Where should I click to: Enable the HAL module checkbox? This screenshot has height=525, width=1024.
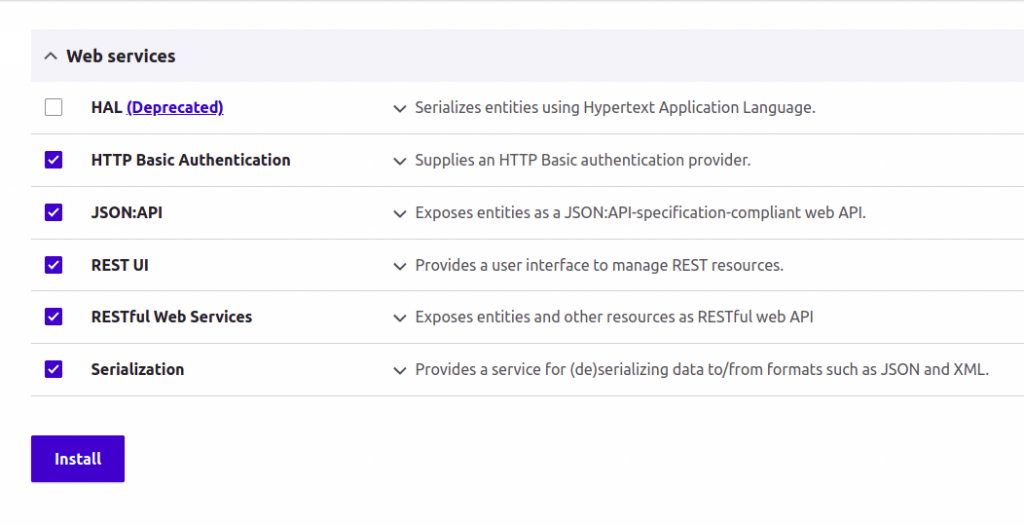[54, 107]
